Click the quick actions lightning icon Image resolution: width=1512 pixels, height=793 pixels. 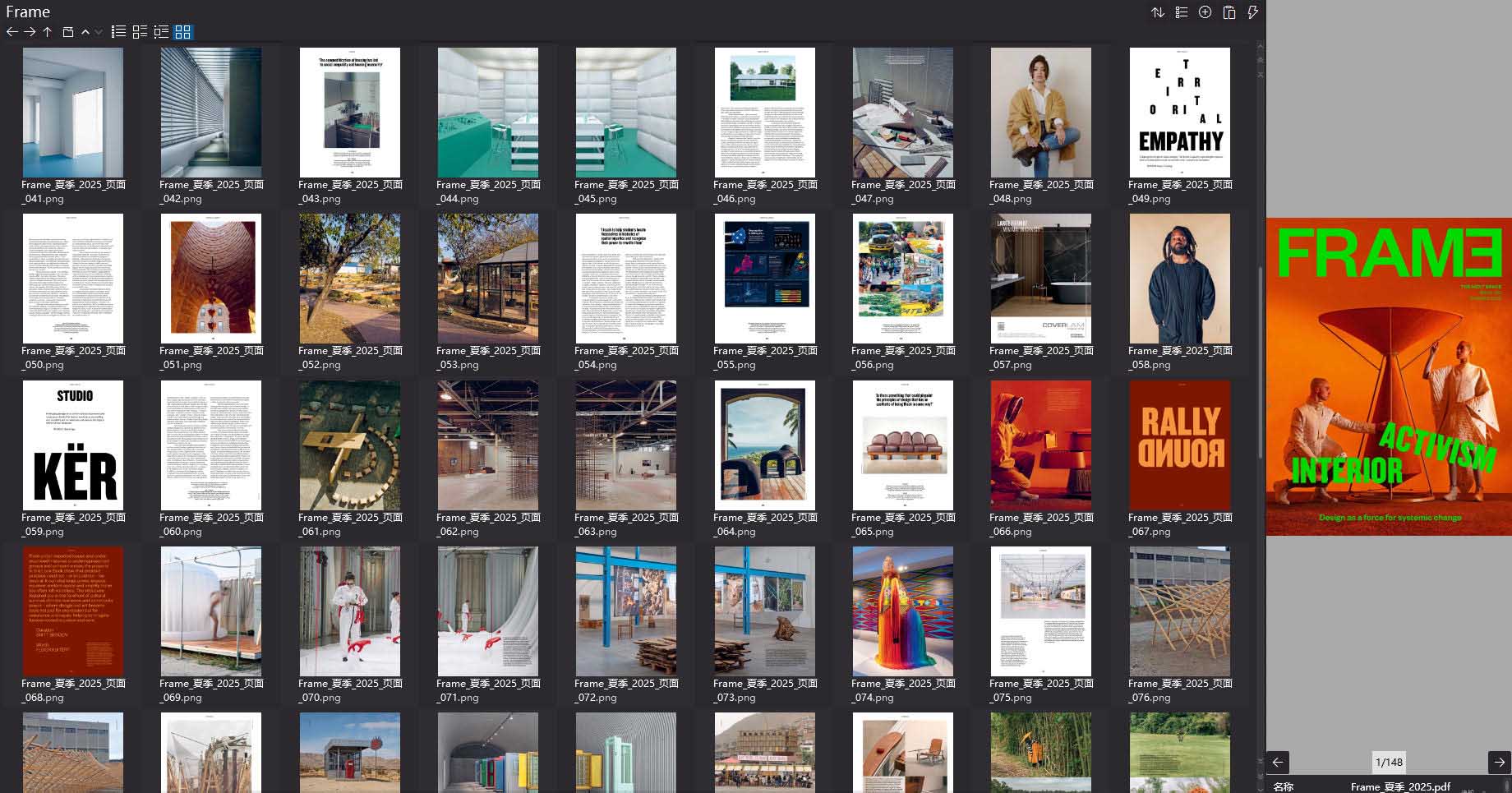(1252, 12)
